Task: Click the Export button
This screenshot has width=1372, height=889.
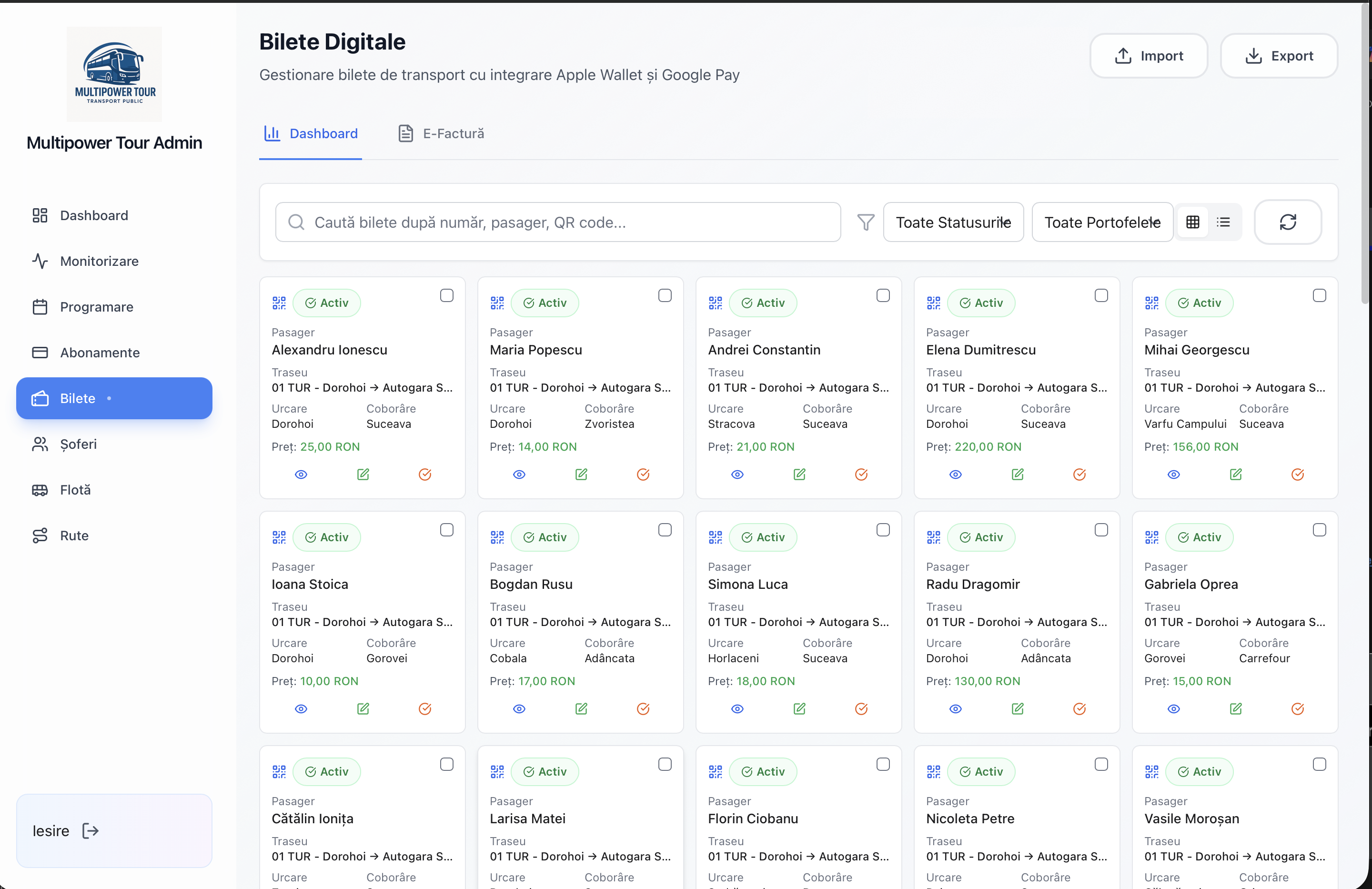Action: [1279, 55]
